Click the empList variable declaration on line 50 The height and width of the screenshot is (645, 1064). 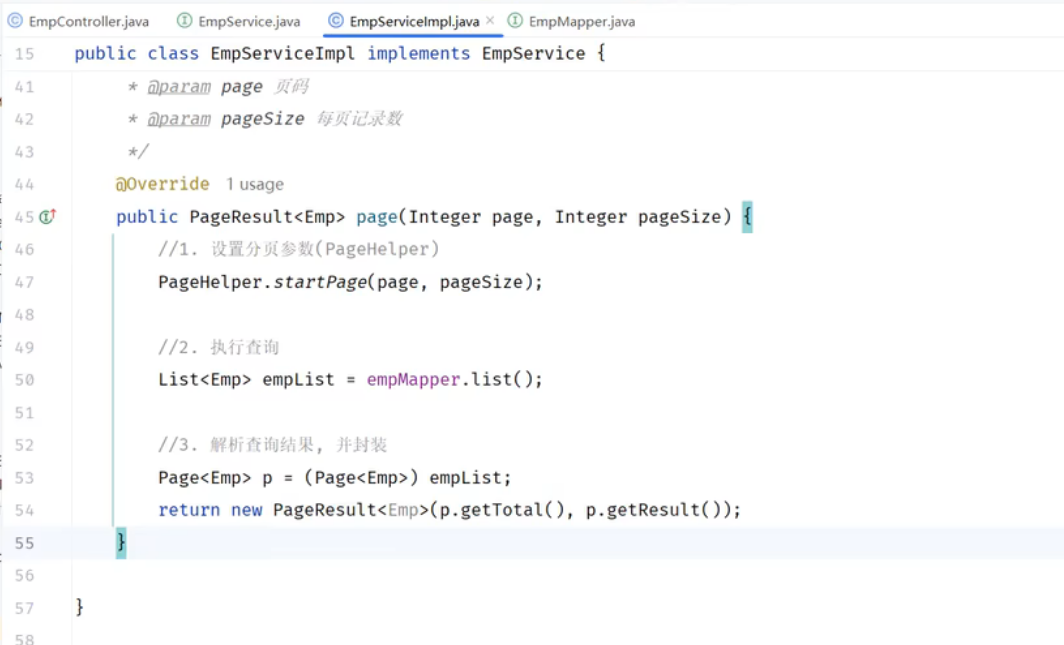299,380
